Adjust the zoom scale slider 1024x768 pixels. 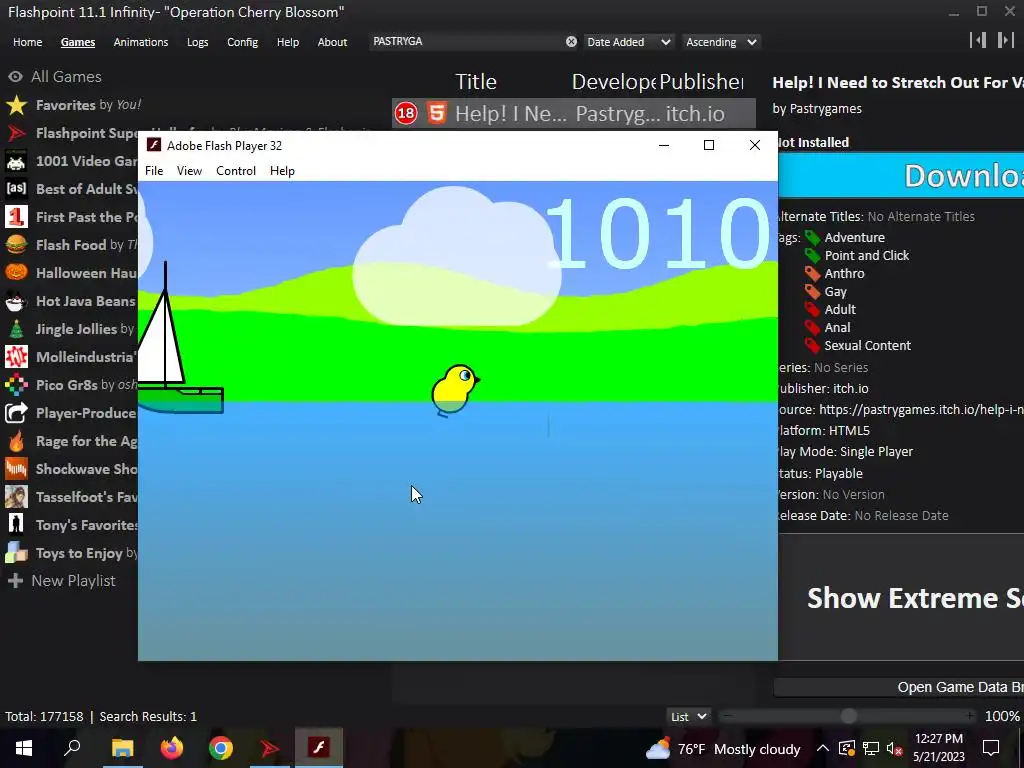point(848,716)
